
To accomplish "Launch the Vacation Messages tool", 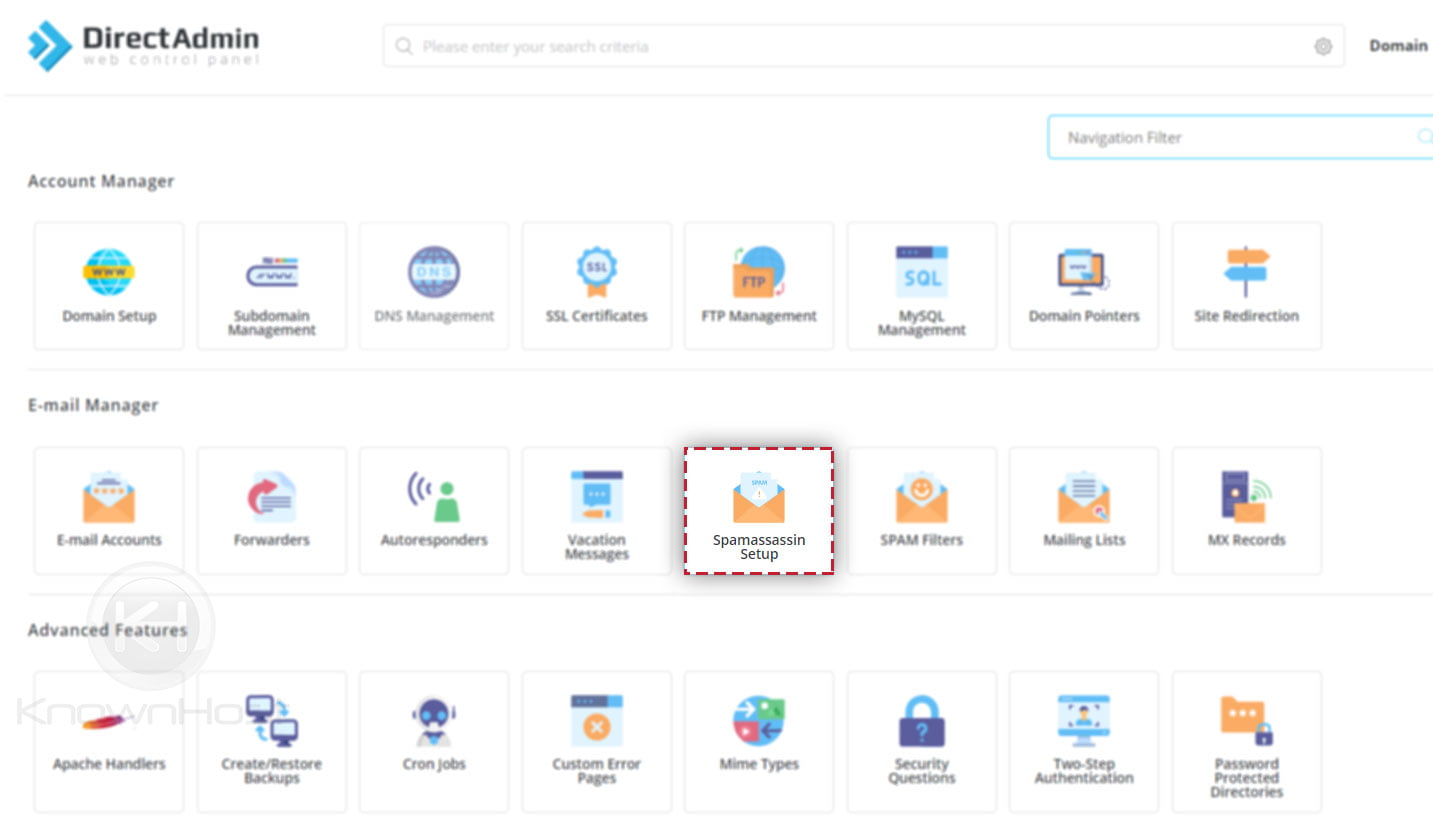I will point(596,510).
